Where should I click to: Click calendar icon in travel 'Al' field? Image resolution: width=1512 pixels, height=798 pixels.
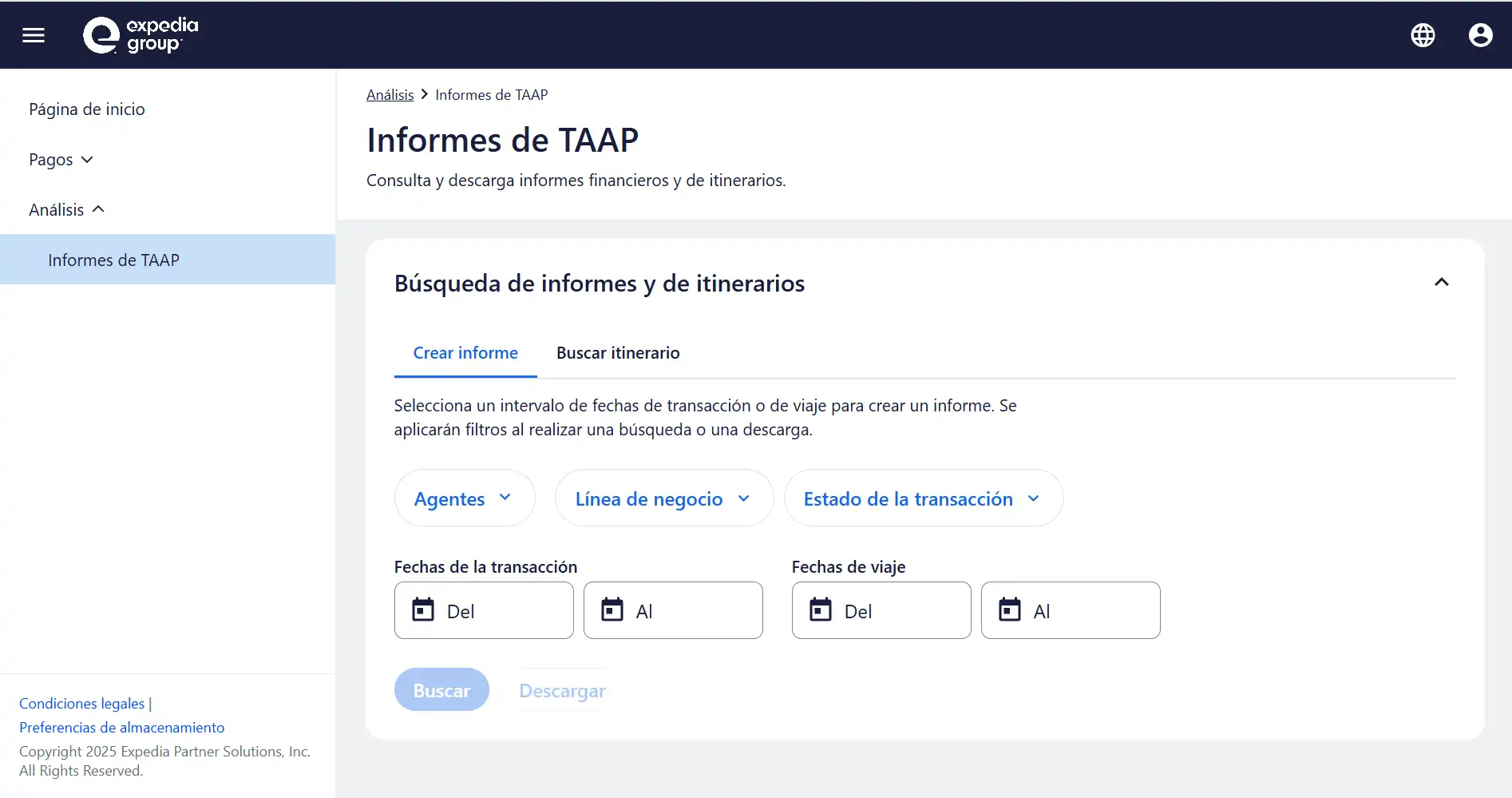(1010, 610)
